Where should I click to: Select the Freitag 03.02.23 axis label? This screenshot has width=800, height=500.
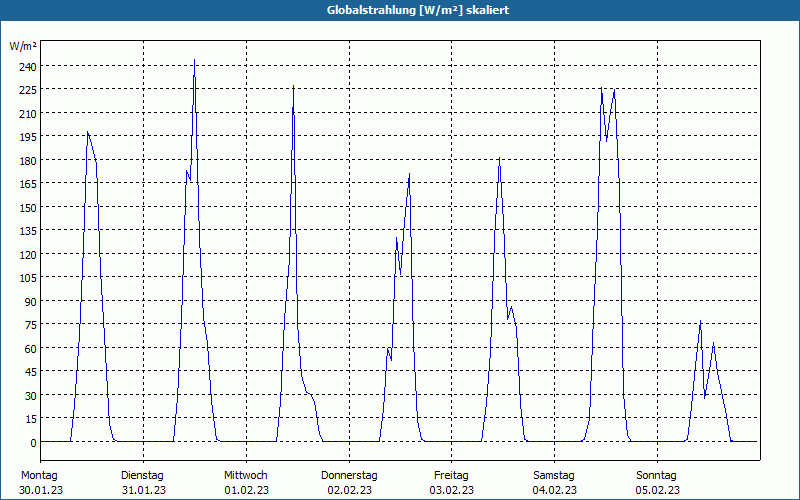click(452, 483)
